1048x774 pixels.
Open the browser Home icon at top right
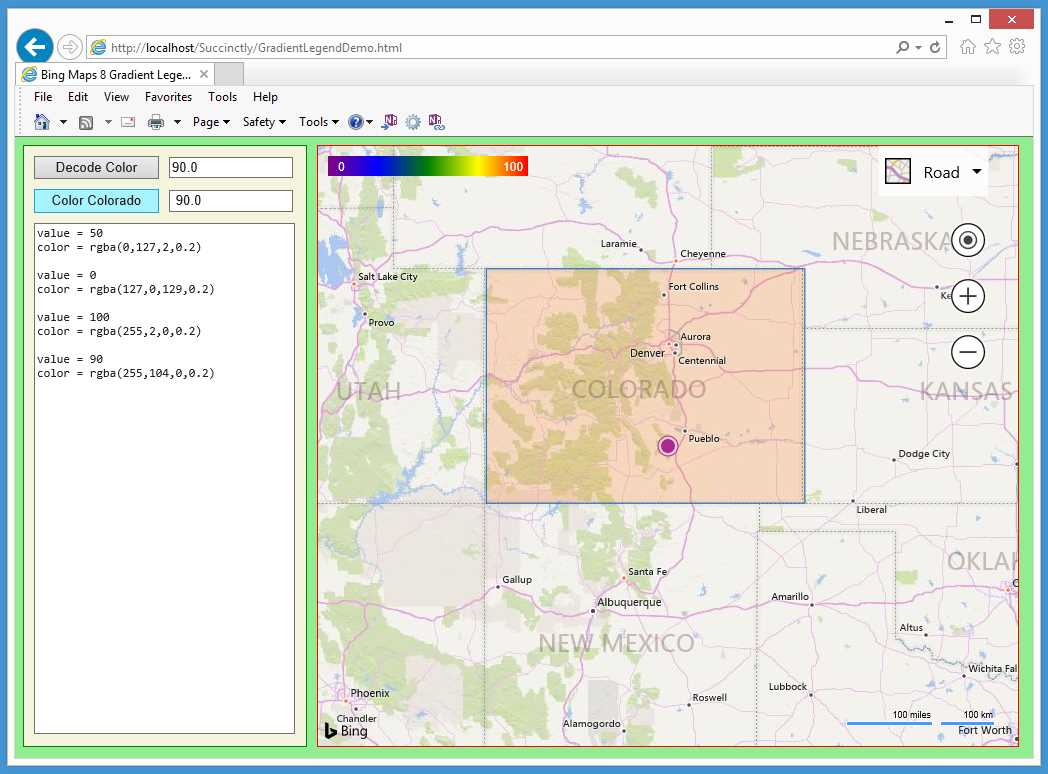pyautogui.click(x=967, y=47)
